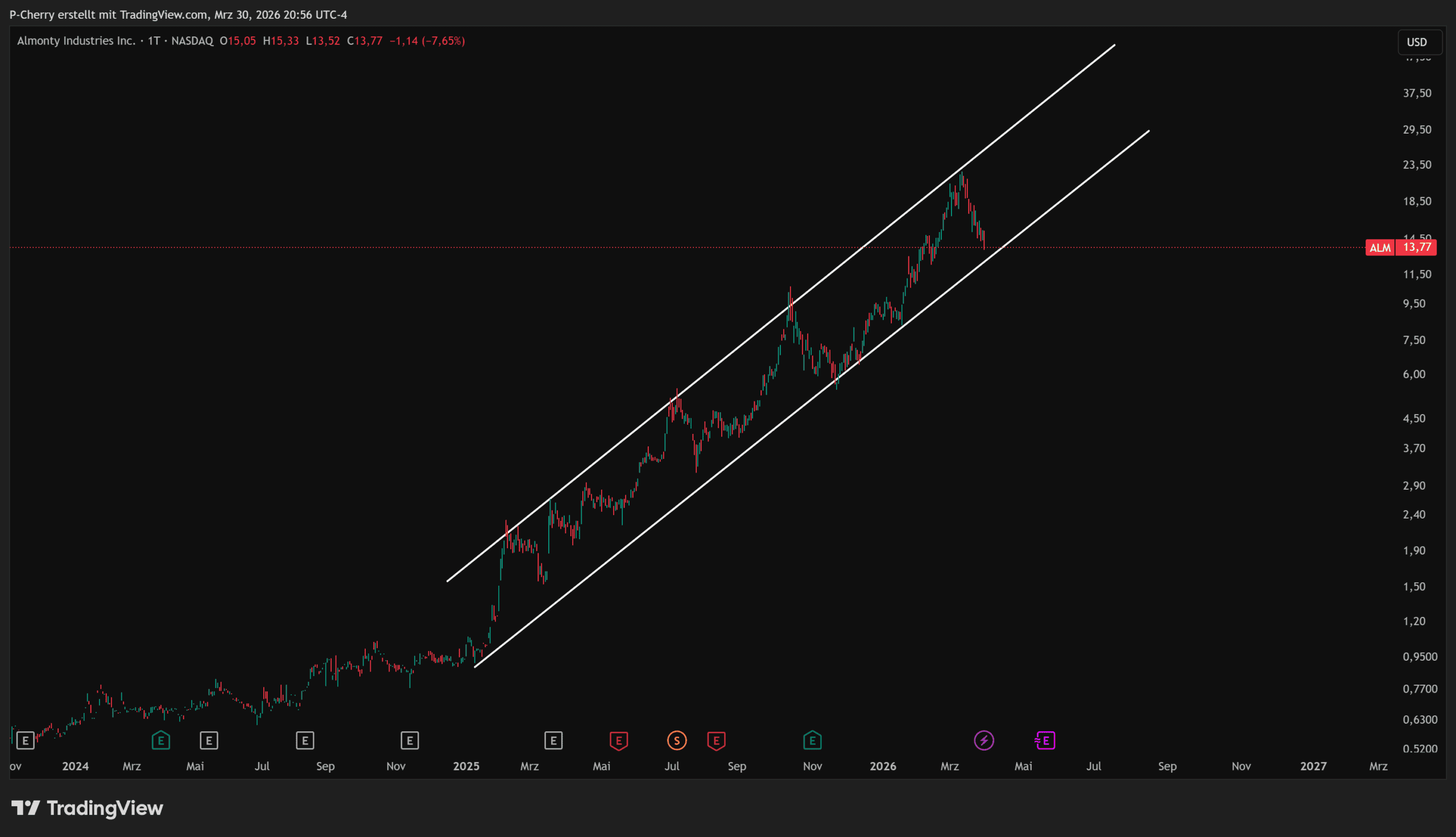
Task: Click the orange split 'S' event marker
Action: point(677,740)
